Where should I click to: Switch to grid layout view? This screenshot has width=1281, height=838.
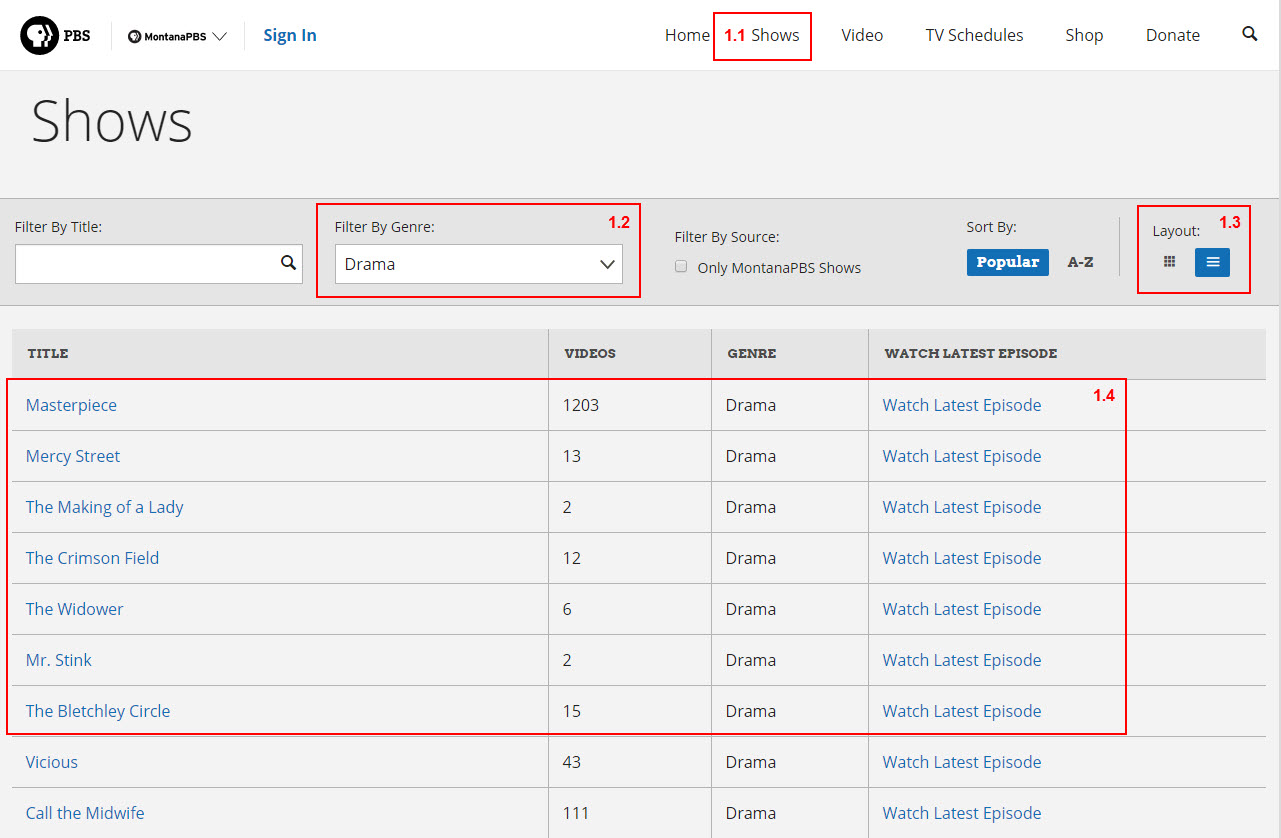coord(1169,262)
